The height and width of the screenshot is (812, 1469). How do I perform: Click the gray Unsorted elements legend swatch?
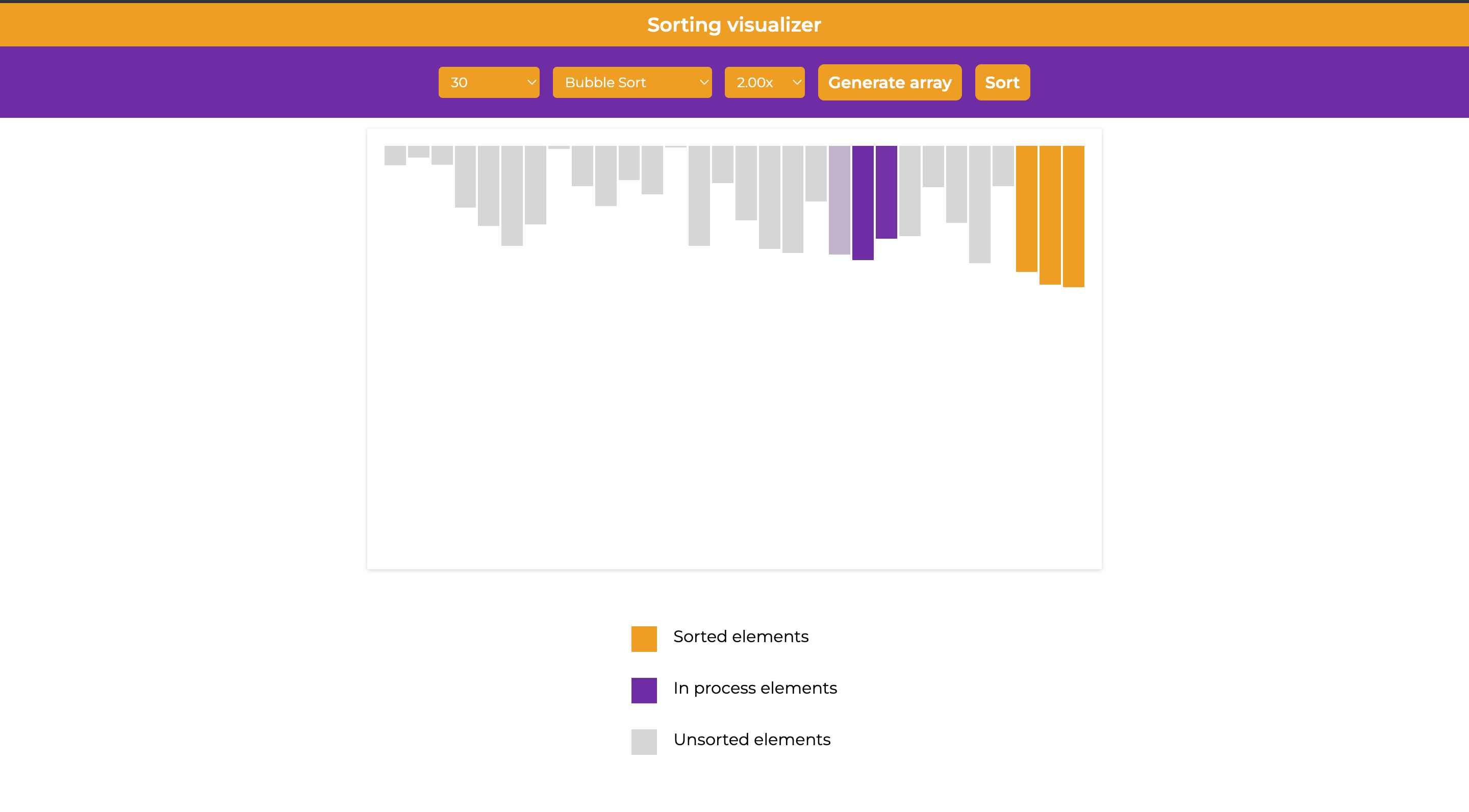[644, 742]
